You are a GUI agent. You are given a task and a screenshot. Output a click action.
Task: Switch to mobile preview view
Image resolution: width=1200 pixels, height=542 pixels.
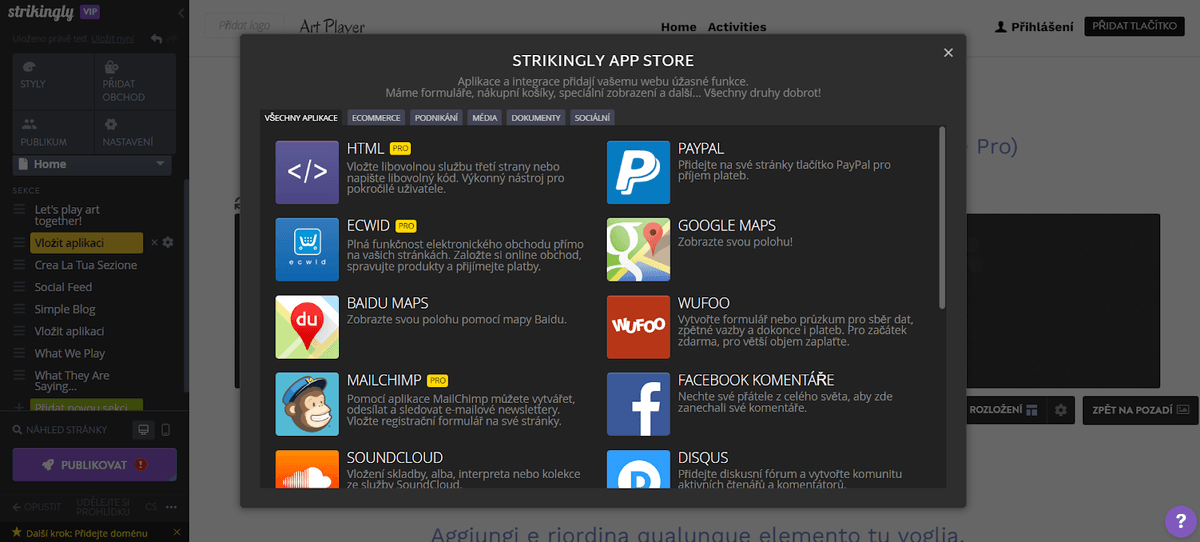166,430
